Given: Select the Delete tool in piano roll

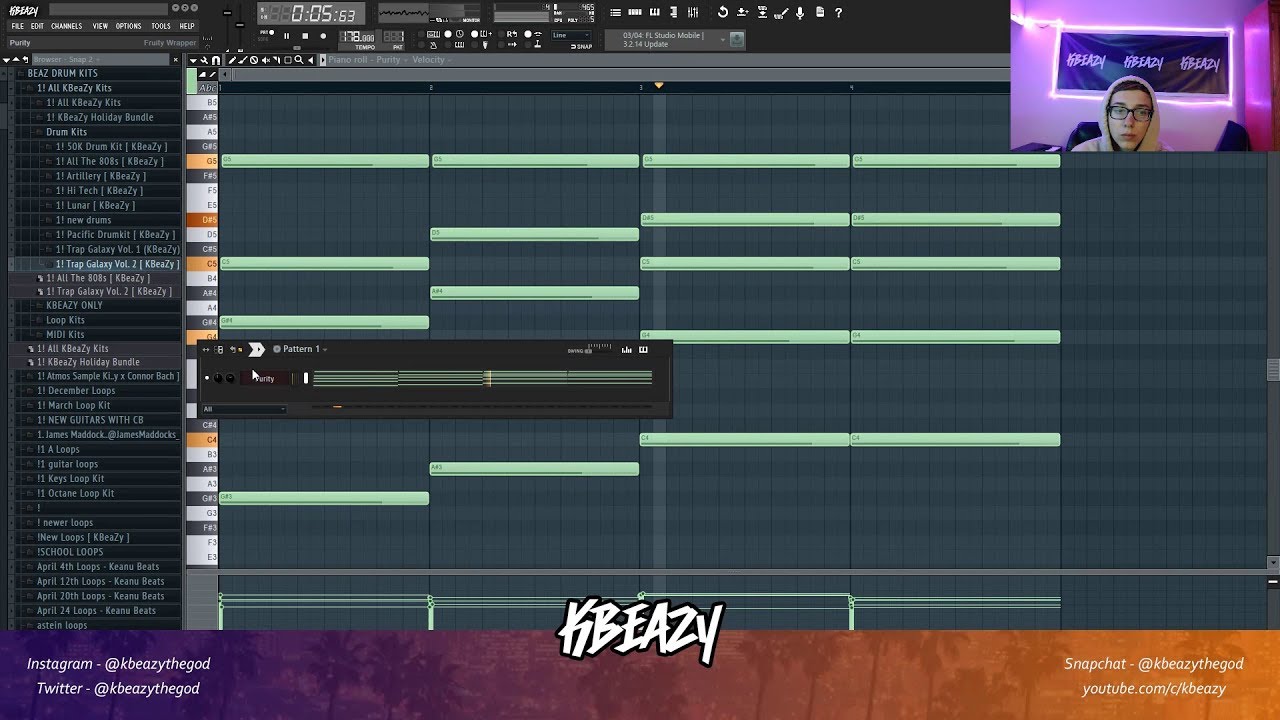Looking at the screenshot, I should [254, 60].
